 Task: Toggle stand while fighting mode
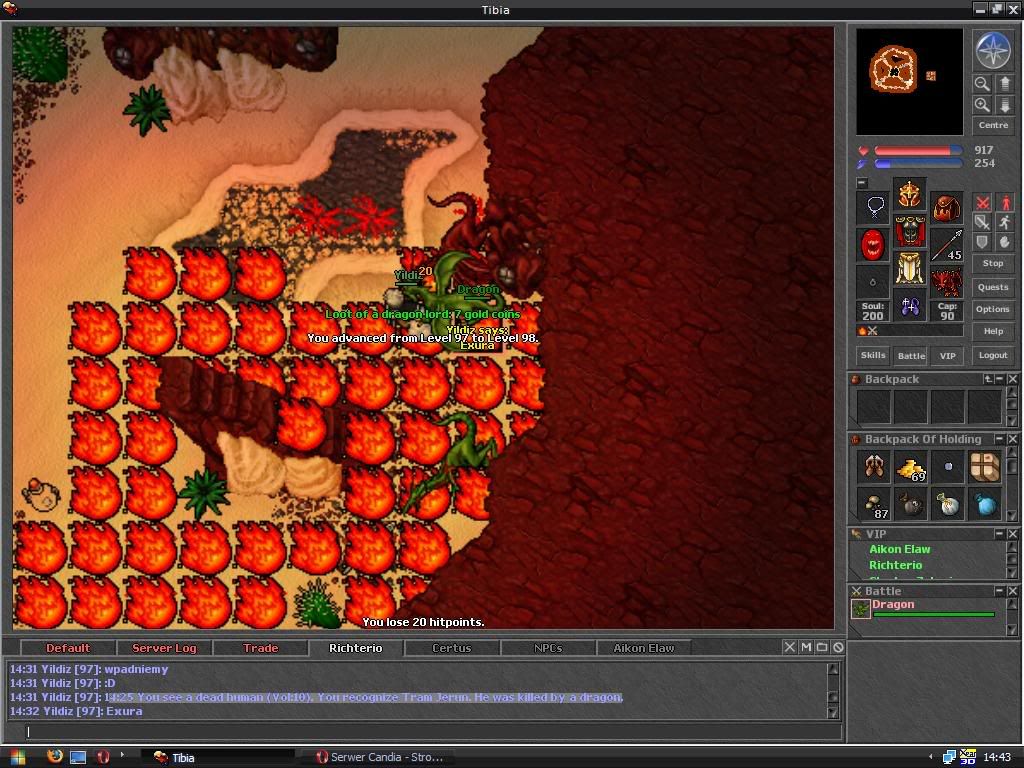point(1004,202)
